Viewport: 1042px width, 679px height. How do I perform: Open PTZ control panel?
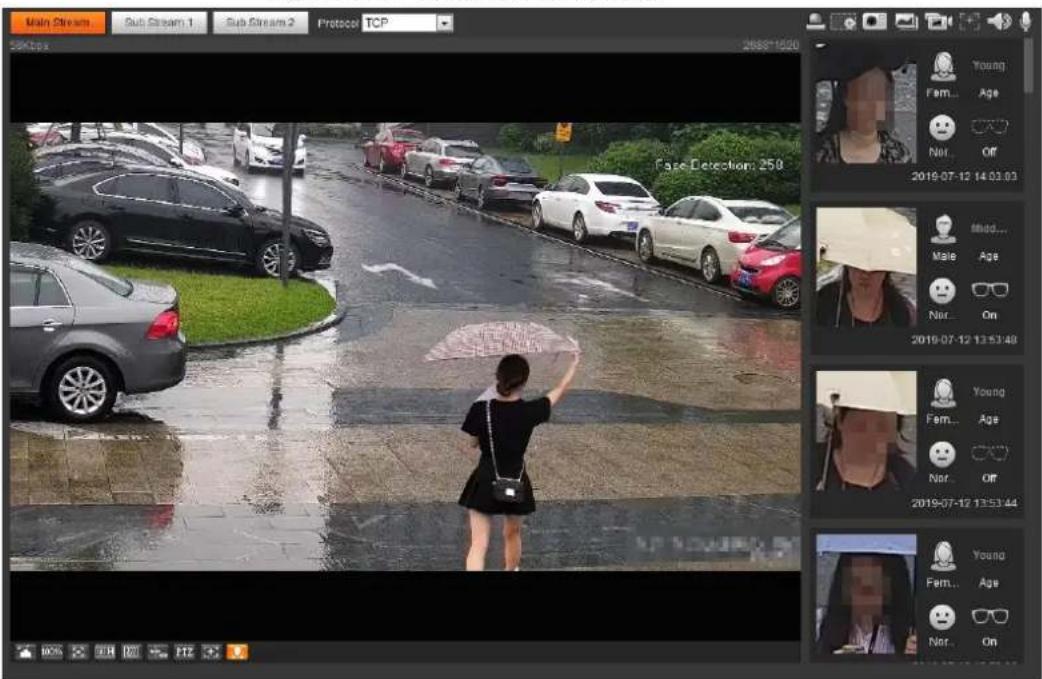click(x=184, y=652)
